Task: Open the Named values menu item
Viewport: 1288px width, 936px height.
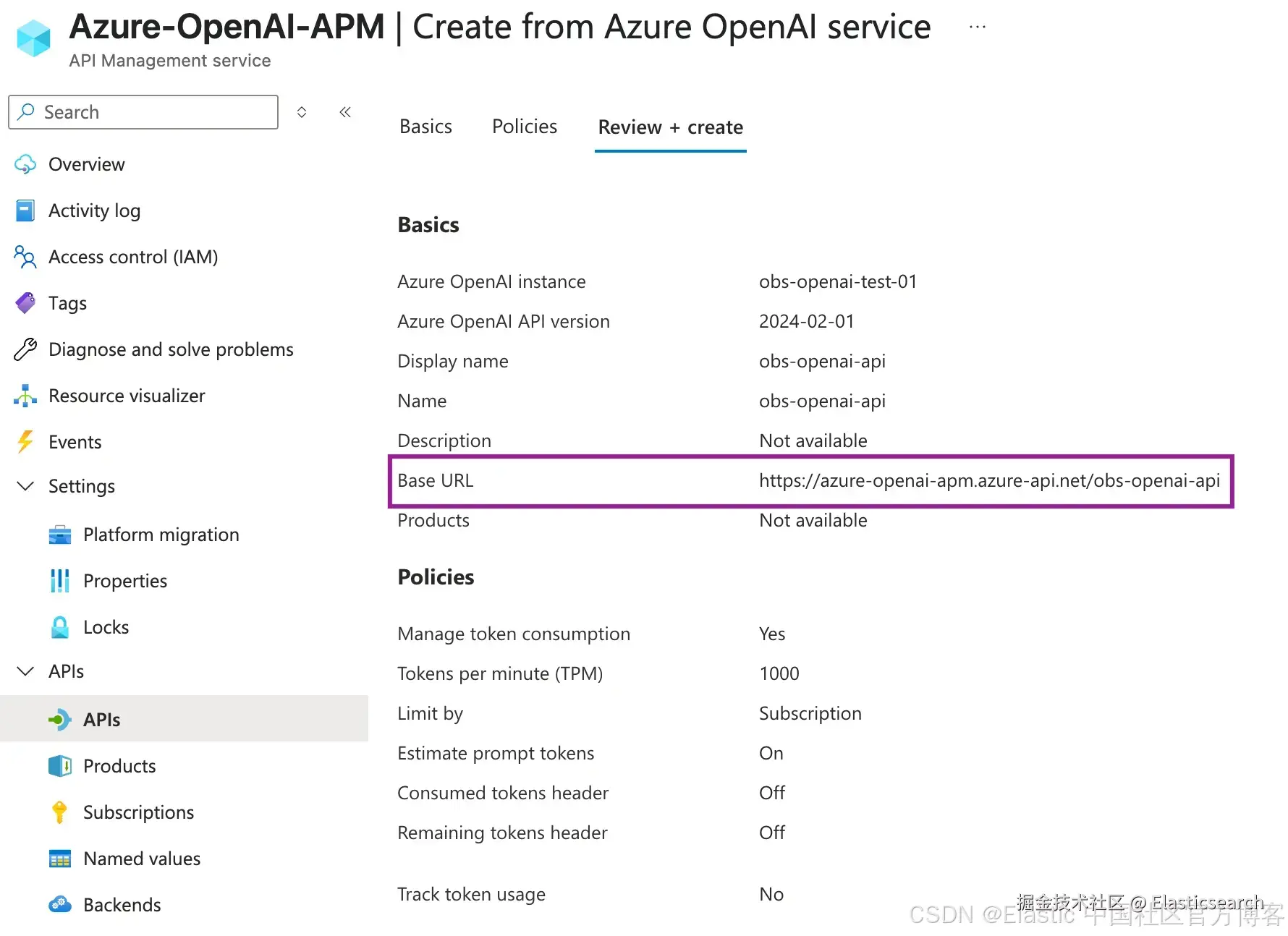Action: pyautogui.click(x=142, y=859)
